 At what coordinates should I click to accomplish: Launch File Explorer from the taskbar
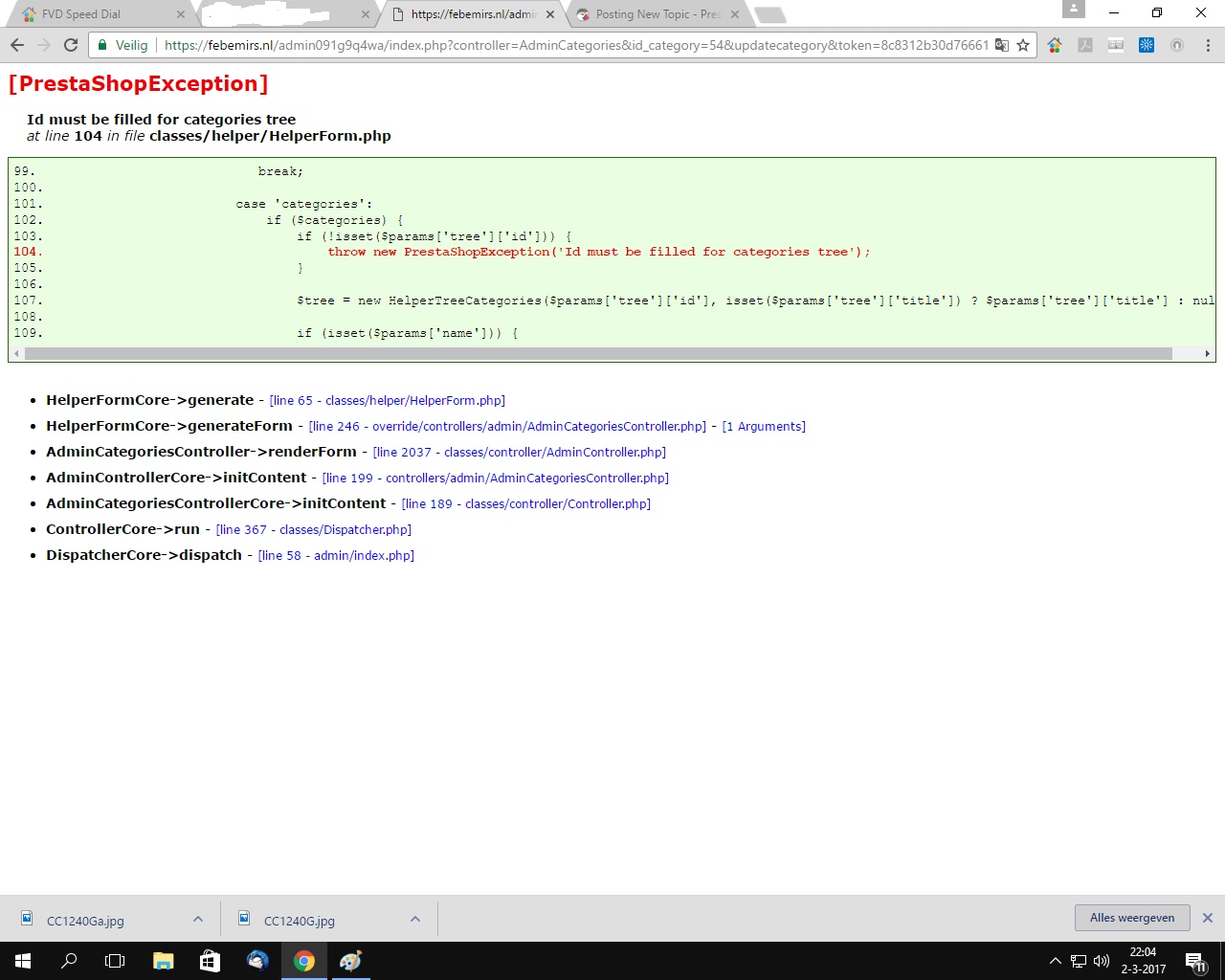pos(164,961)
